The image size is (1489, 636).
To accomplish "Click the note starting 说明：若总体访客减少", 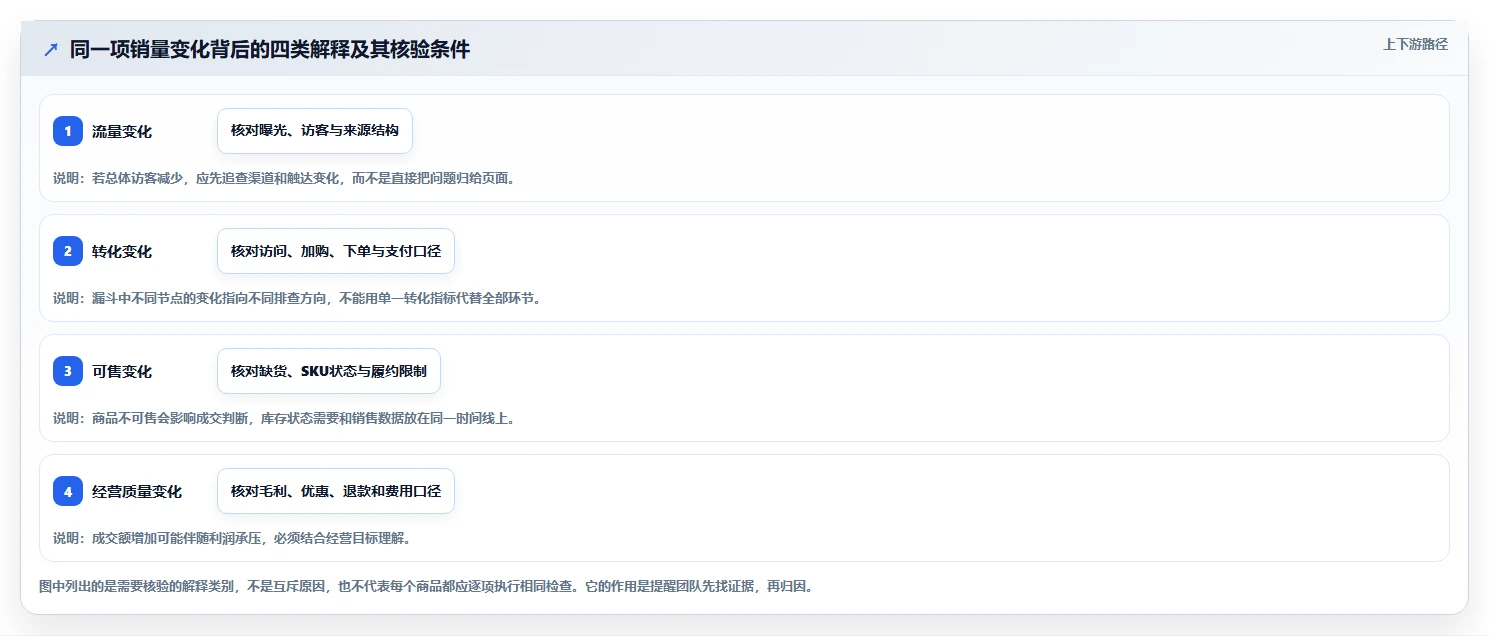I will pyautogui.click(x=284, y=178).
